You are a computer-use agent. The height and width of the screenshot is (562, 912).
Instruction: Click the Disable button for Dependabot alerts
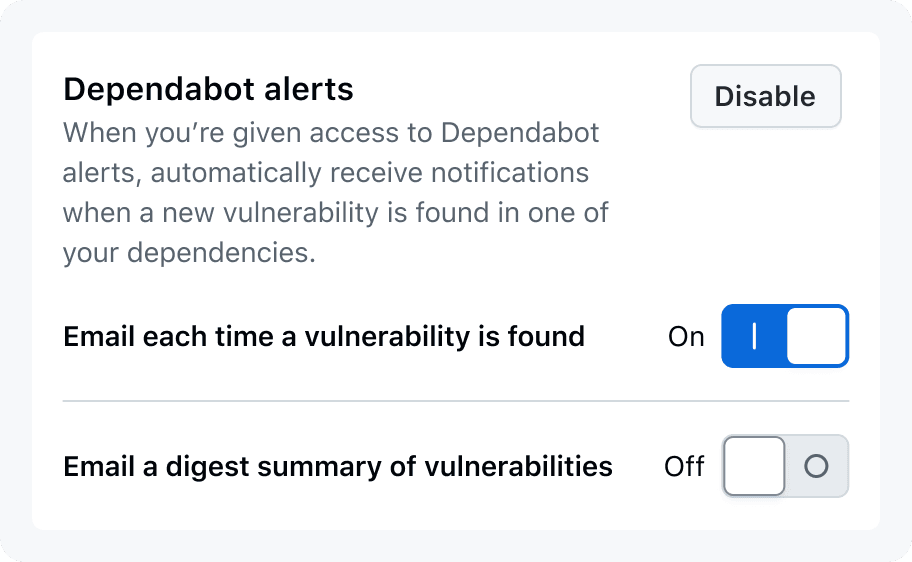[765, 97]
